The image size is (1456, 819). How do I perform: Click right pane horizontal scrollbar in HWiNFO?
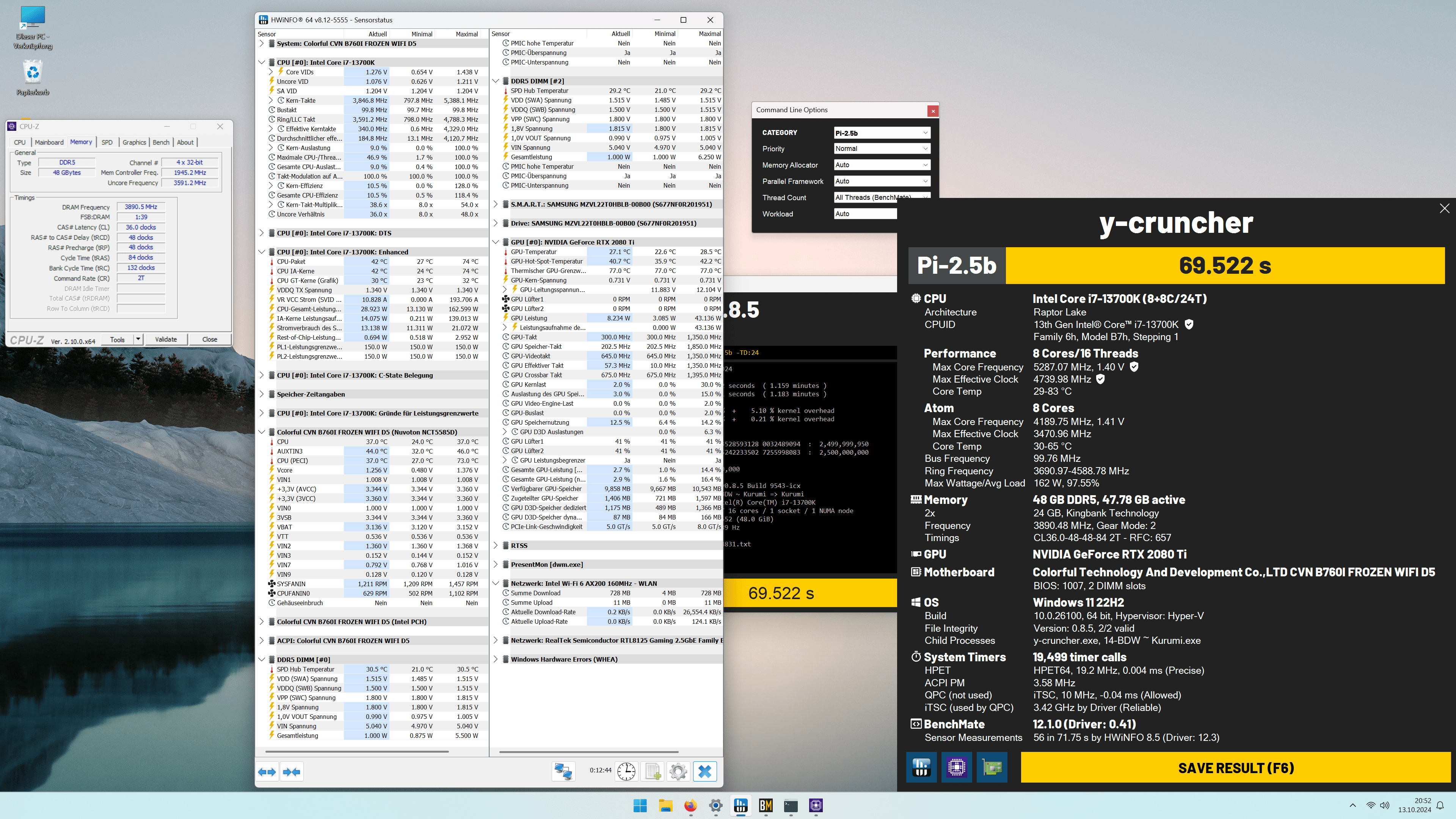coord(589,752)
